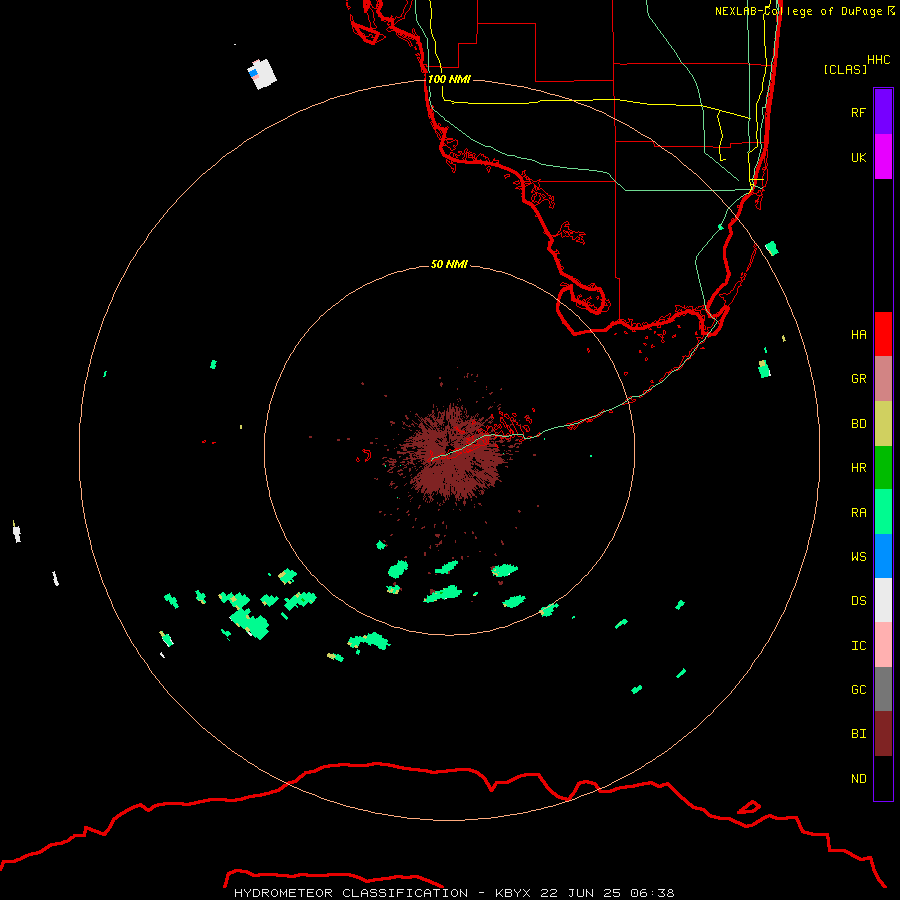
Task: Click the biological clutter at radar center
Action: [452, 452]
